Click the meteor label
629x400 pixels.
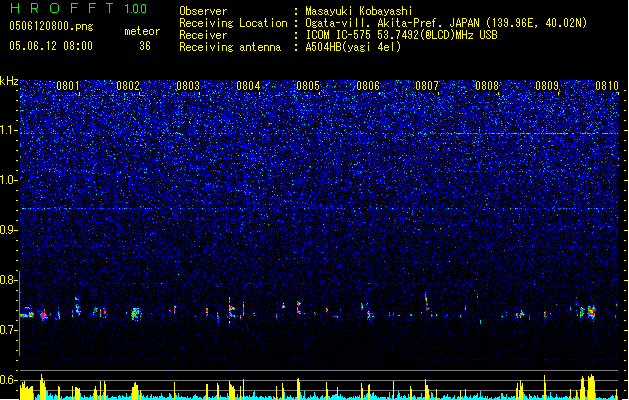142,31
